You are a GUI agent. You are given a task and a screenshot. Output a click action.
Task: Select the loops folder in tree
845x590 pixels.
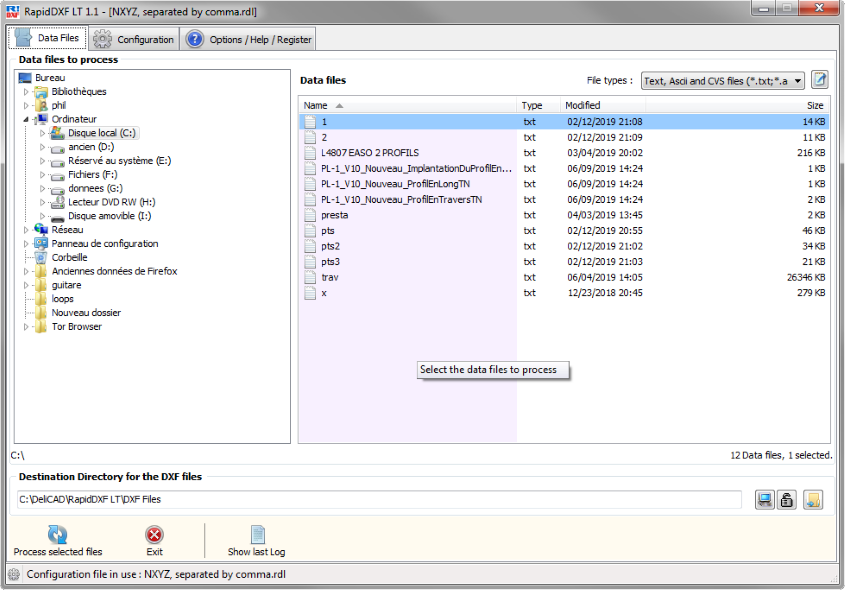(63, 299)
